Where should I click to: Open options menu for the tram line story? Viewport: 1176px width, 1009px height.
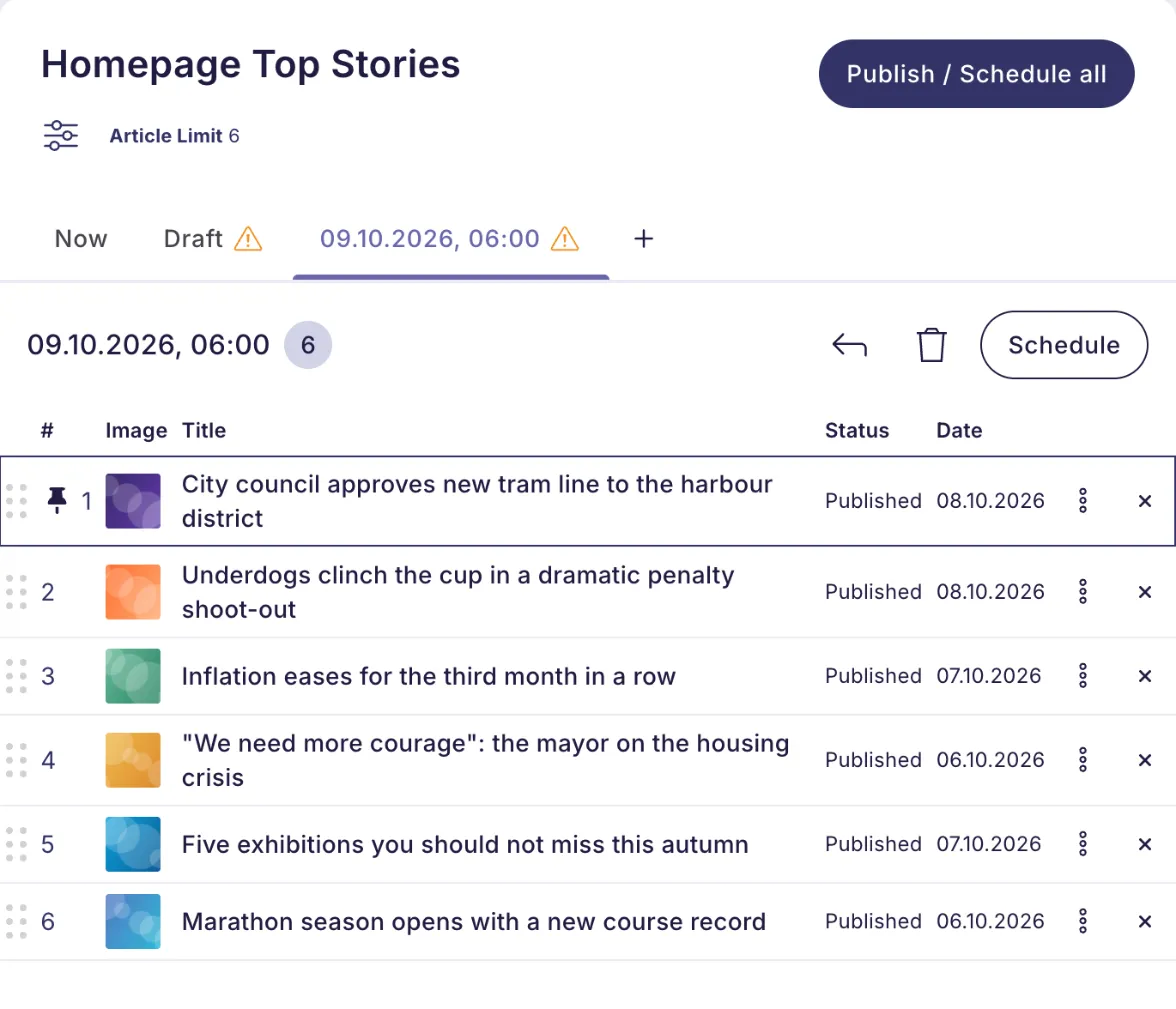(x=1083, y=500)
